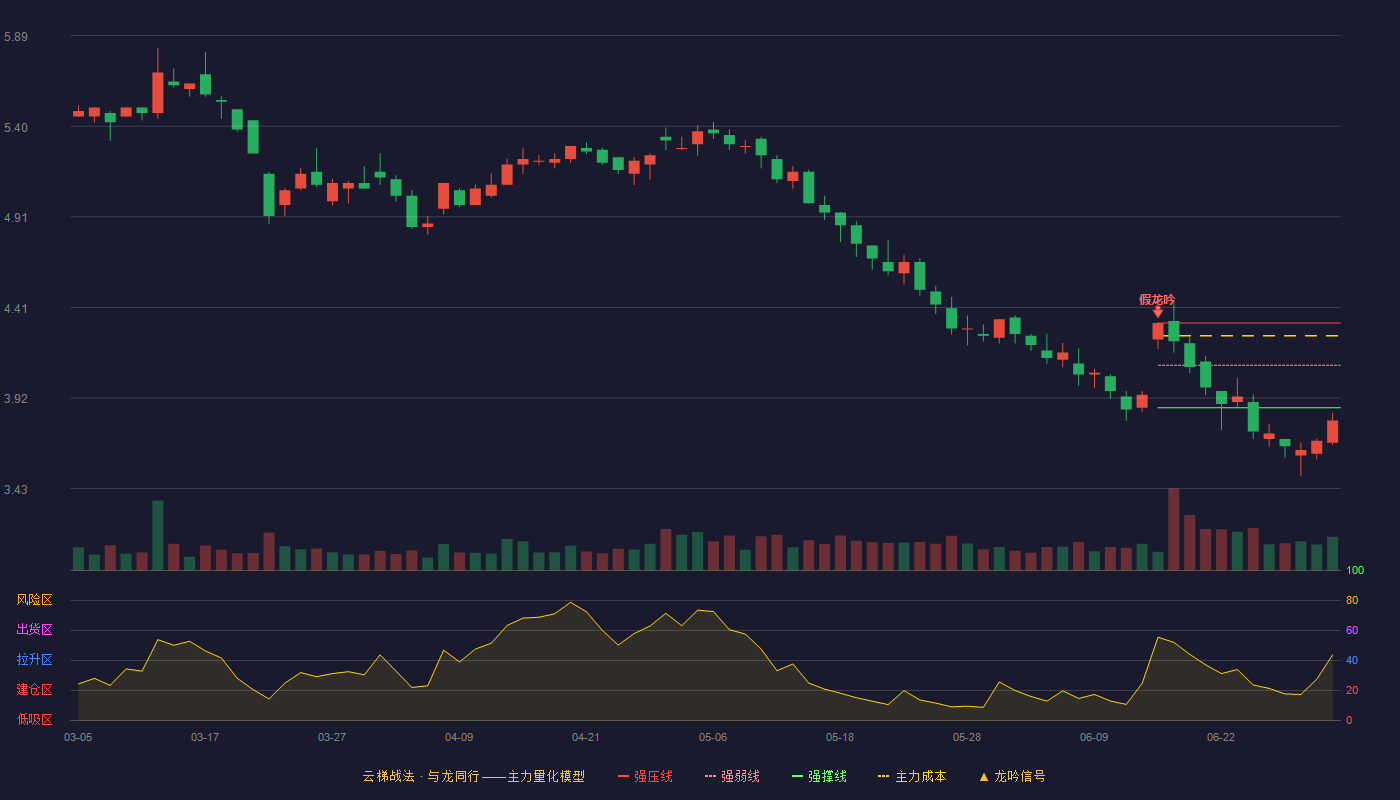Toggle the 云梯战法 主力量化模型 legend entry
This screenshot has width=1400, height=800.
[474, 776]
